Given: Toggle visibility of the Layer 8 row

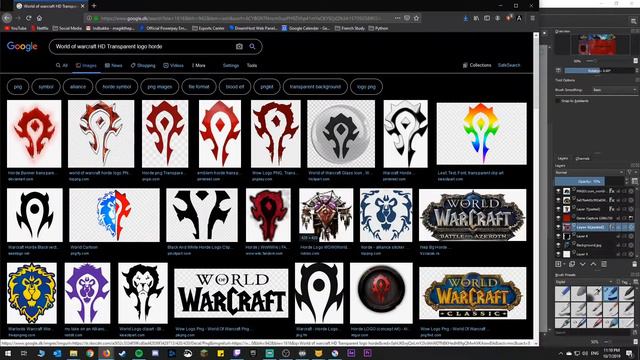Looking at the screenshot, I should [558, 236].
